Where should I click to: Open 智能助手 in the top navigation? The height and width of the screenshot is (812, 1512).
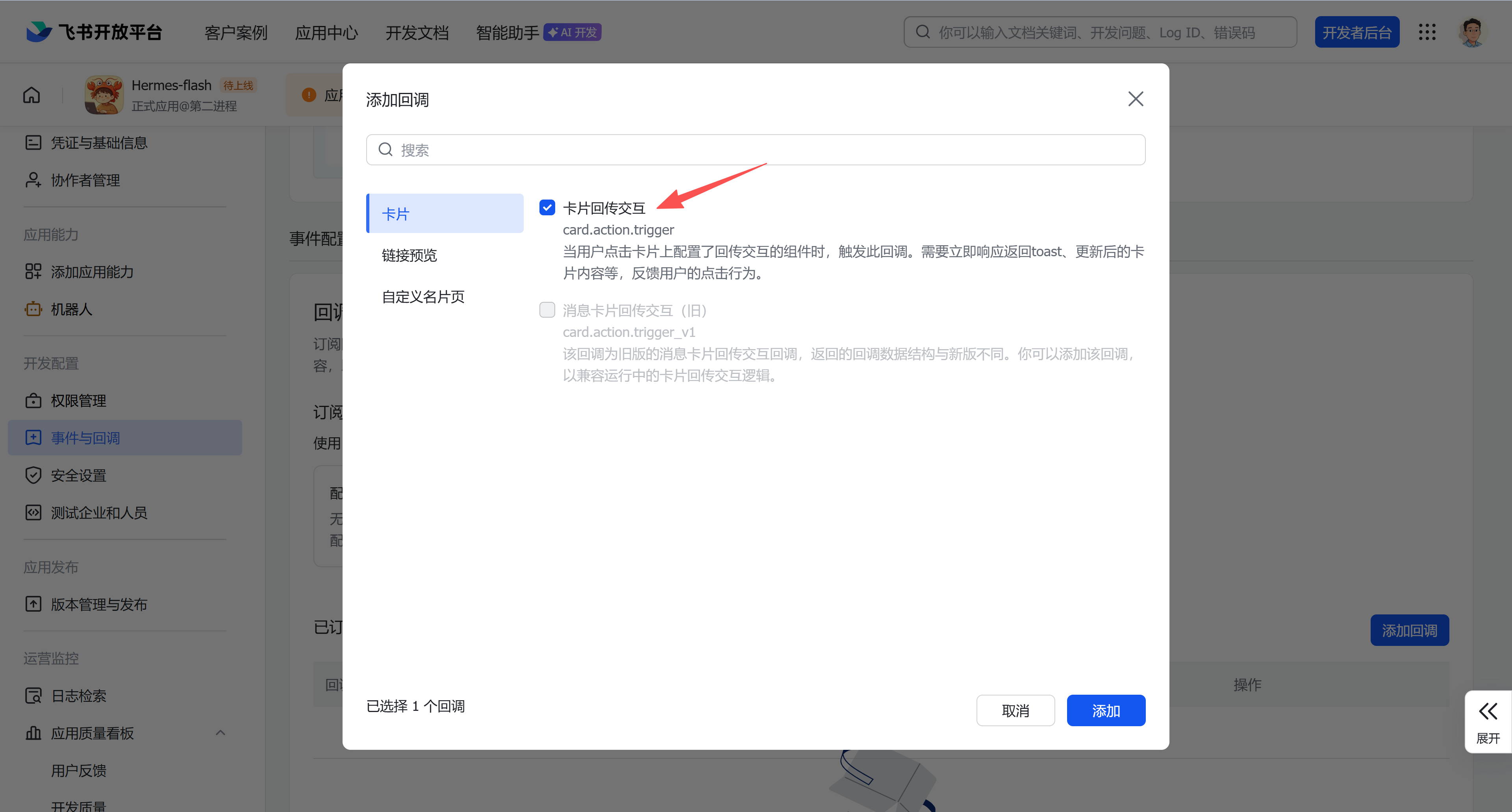[507, 32]
